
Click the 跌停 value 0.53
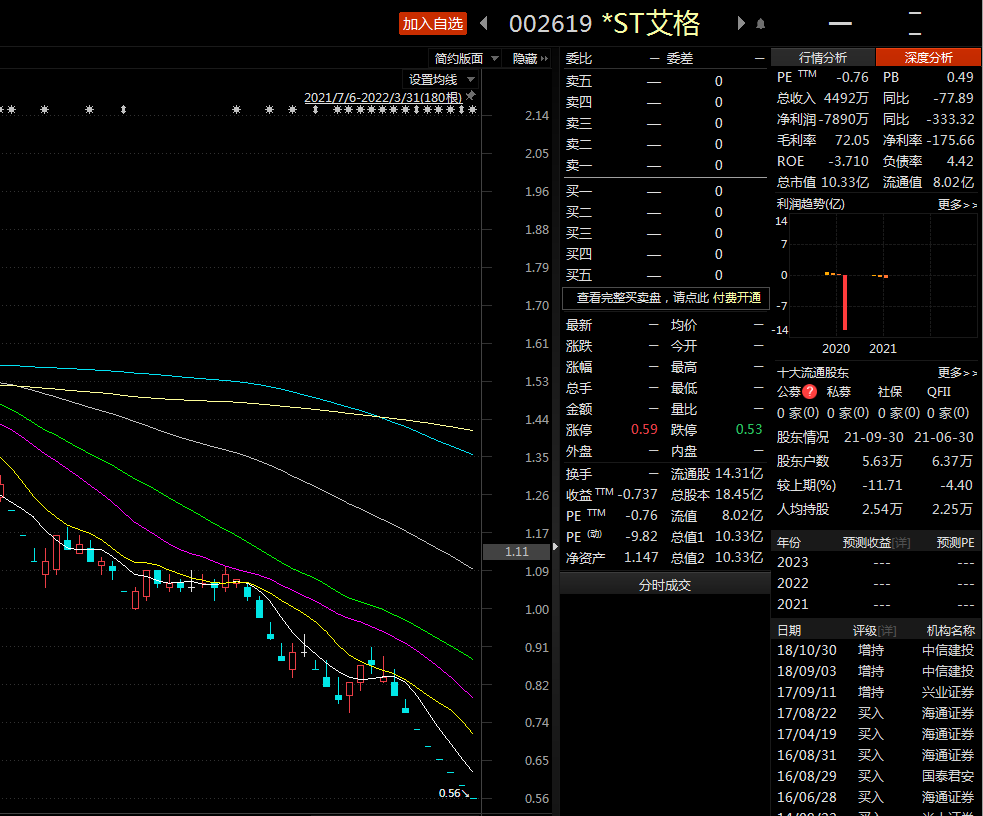749,430
